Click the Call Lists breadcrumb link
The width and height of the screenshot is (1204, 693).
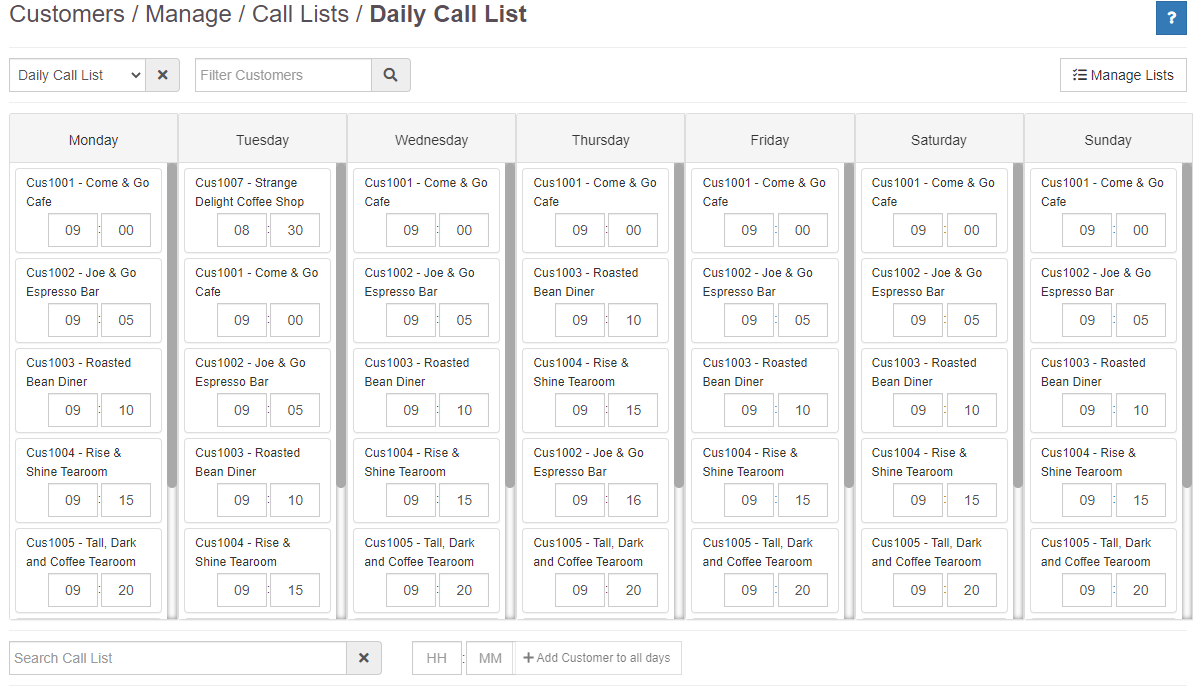(x=300, y=15)
